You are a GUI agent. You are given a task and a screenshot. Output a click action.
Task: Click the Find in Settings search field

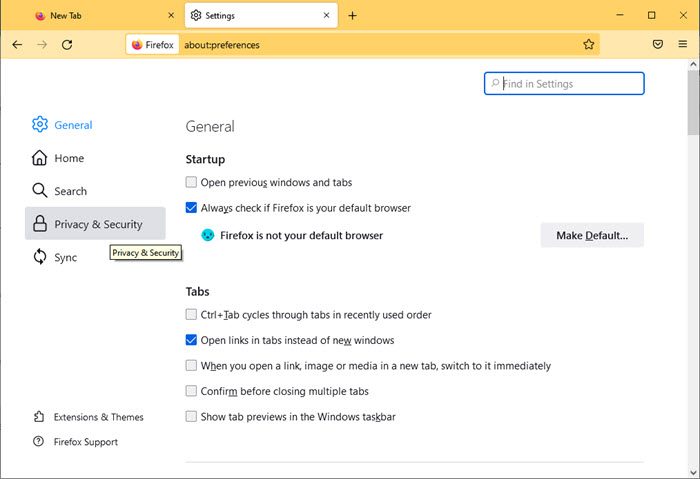coord(564,83)
